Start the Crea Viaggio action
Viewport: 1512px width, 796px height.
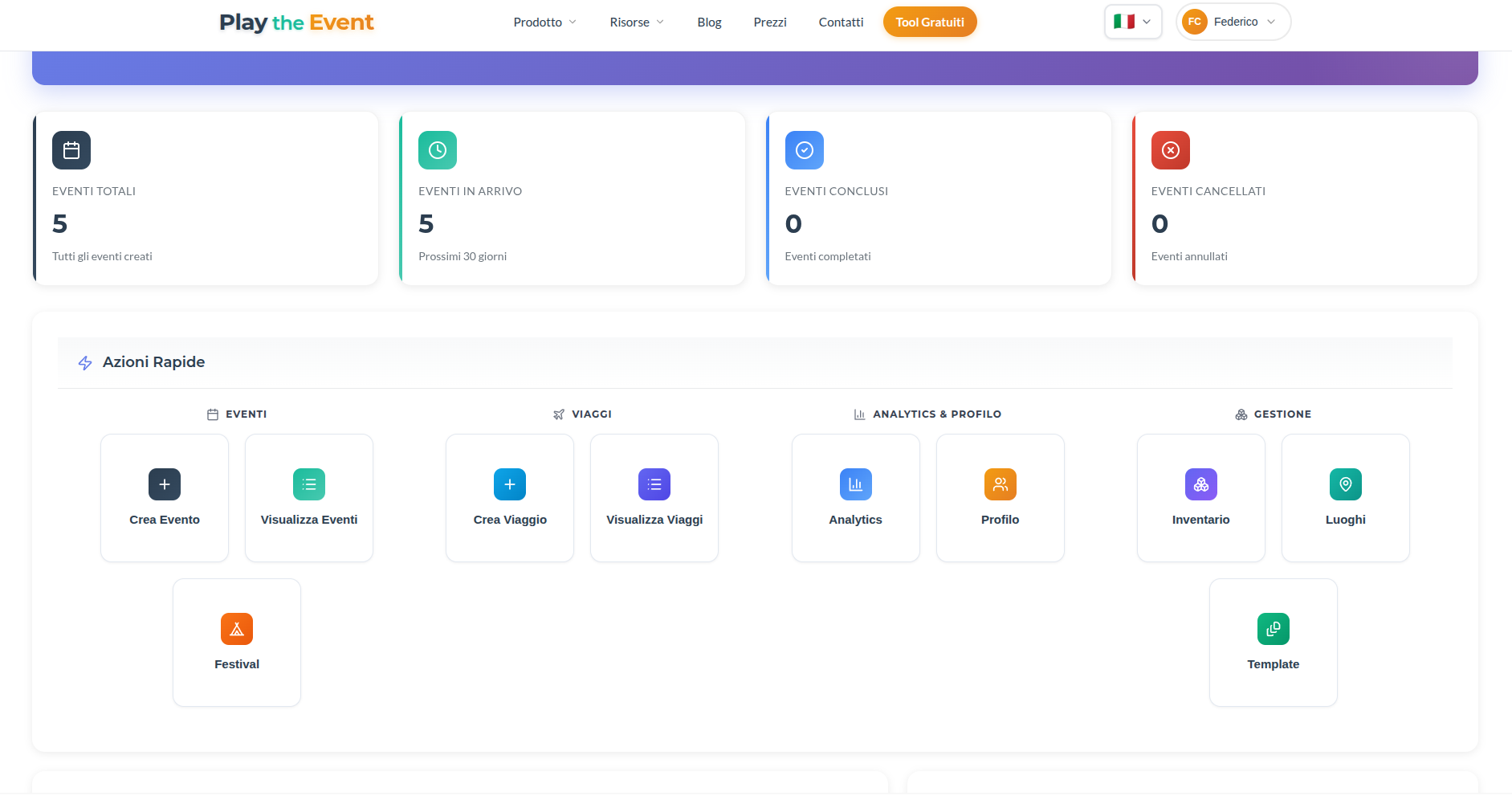[510, 498]
